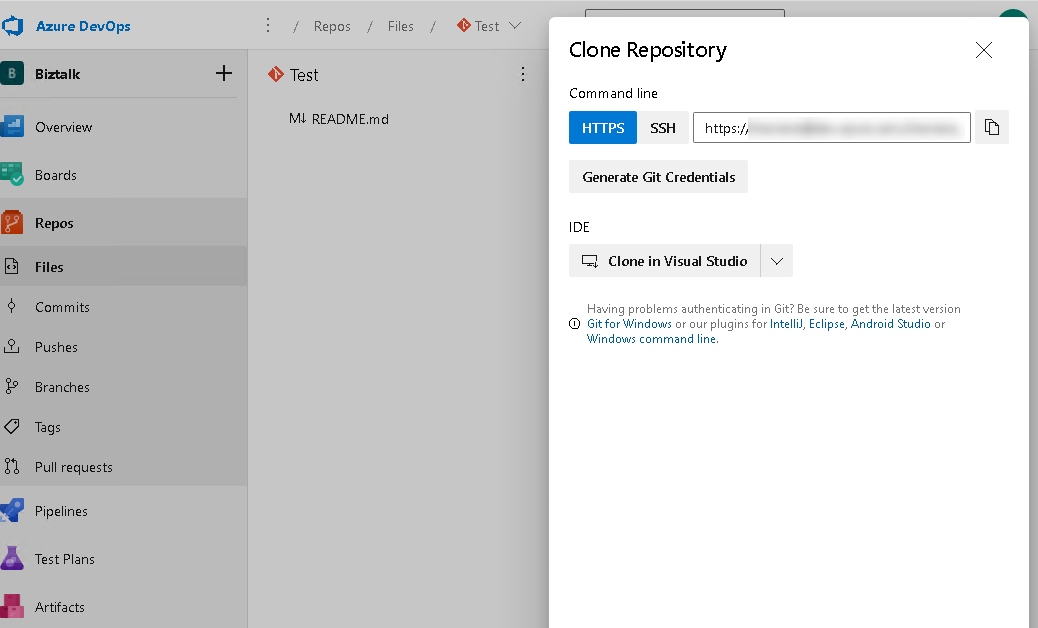Expand the Clone in IDE dropdown arrow
Image resolution: width=1038 pixels, height=628 pixels.
point(777,261)
